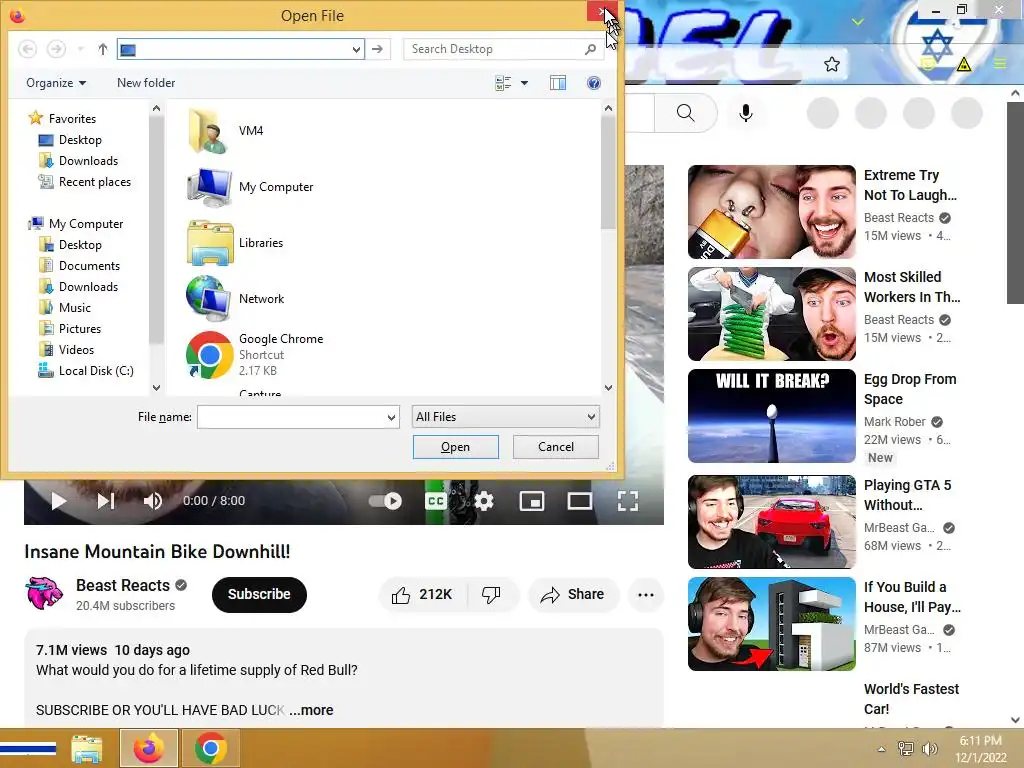Click the Forward arrow in Open File dialog

[x=56, y=49]
